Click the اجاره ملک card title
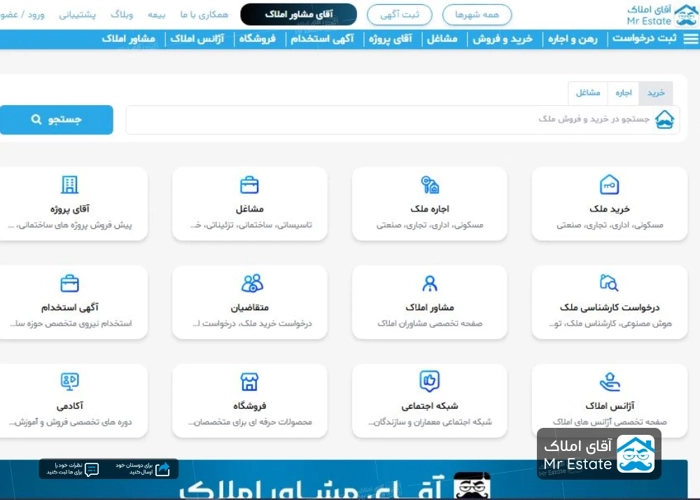This screenshot has height=500, width=700. coord(429,208)
